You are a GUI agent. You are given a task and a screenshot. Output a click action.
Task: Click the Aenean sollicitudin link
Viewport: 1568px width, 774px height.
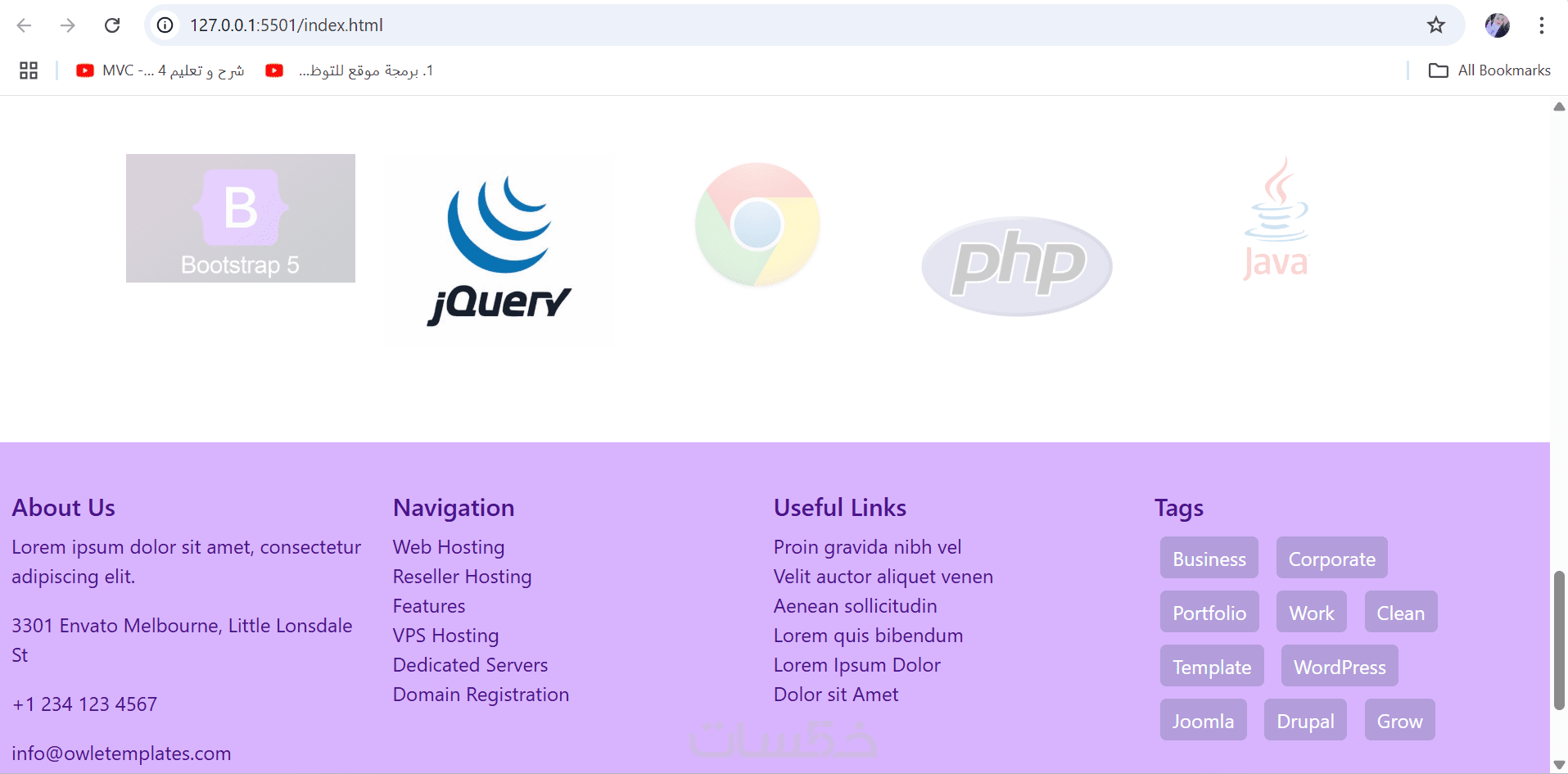click(x=856, y=606)
